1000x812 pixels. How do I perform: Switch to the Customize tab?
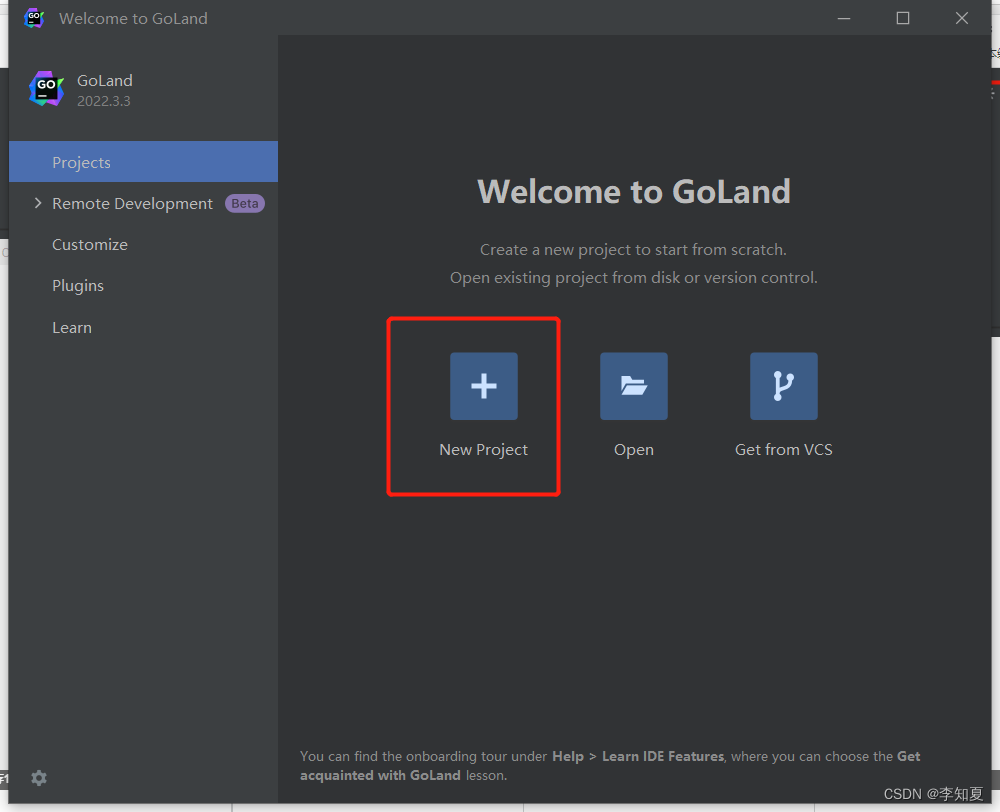pyautogui.click(x=143, y=244)
